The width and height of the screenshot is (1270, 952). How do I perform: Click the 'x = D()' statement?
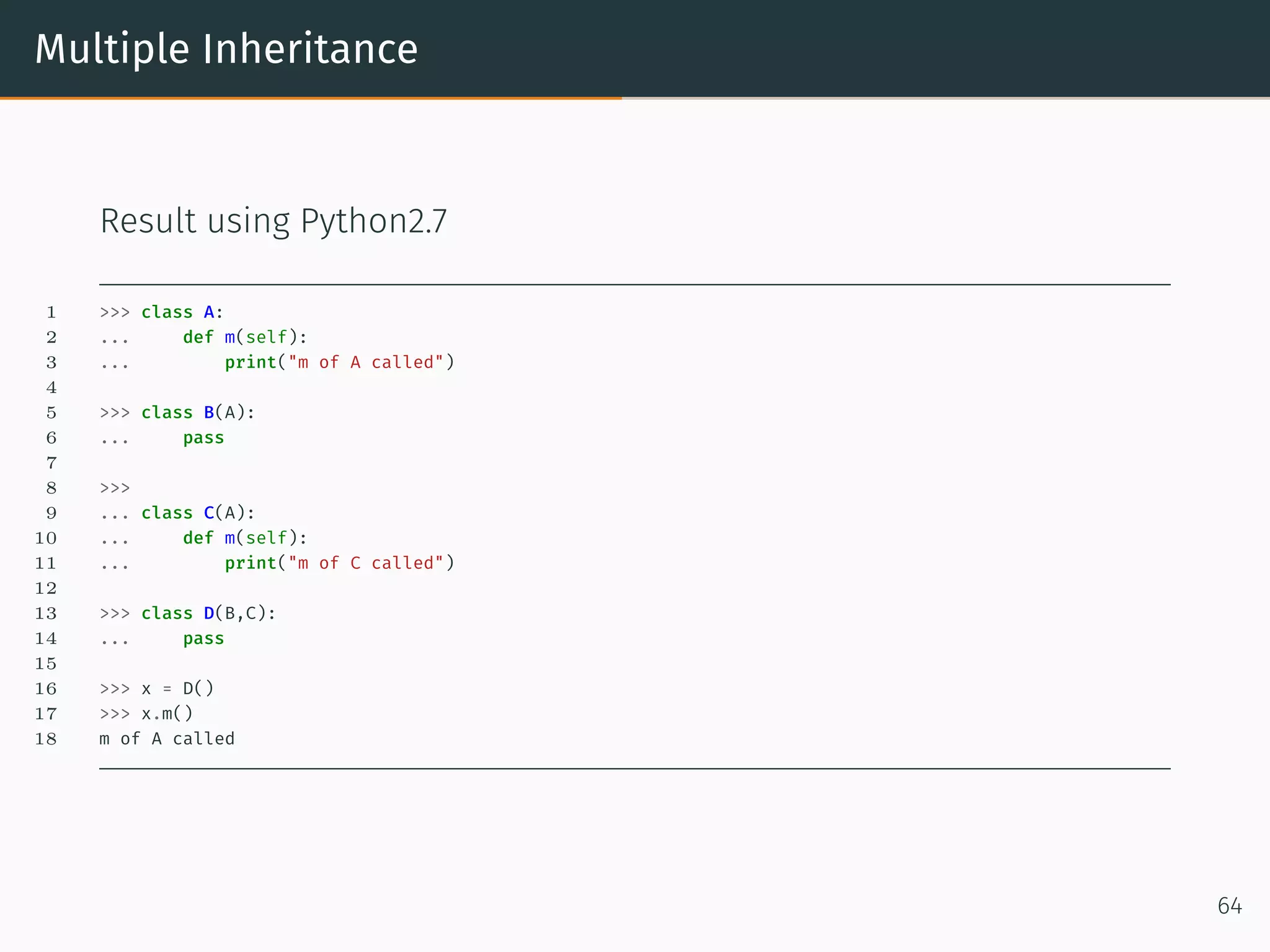pos(177,689)
